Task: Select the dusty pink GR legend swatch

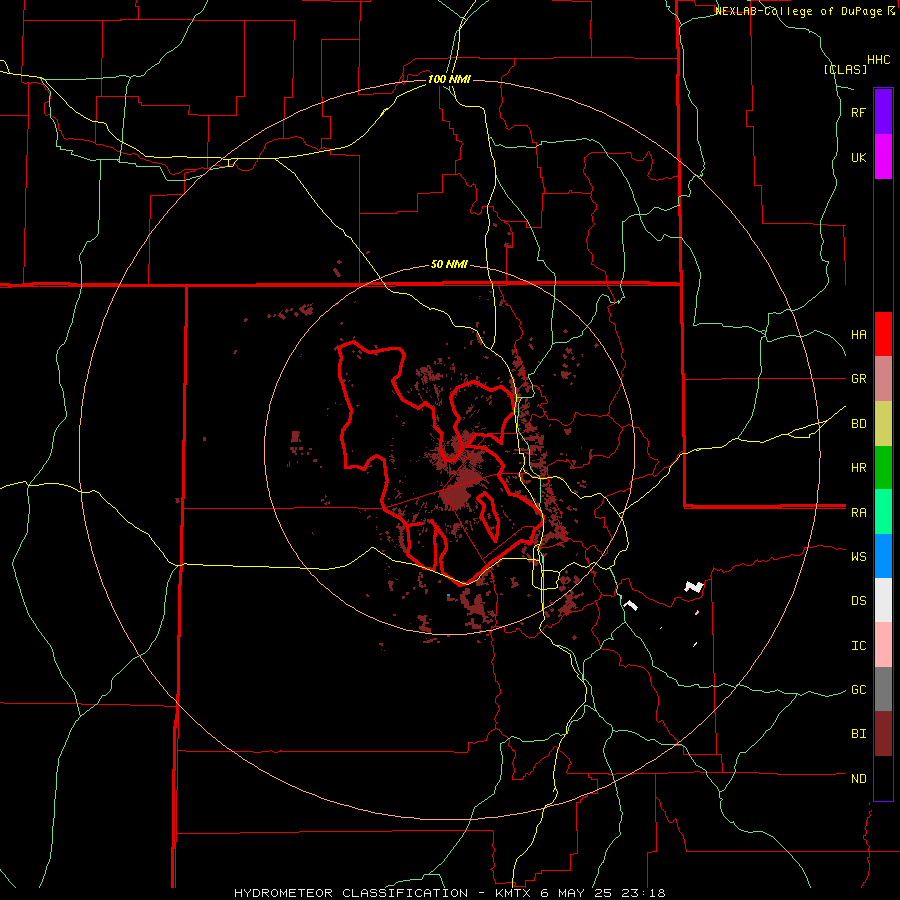Action: point(883,379)
